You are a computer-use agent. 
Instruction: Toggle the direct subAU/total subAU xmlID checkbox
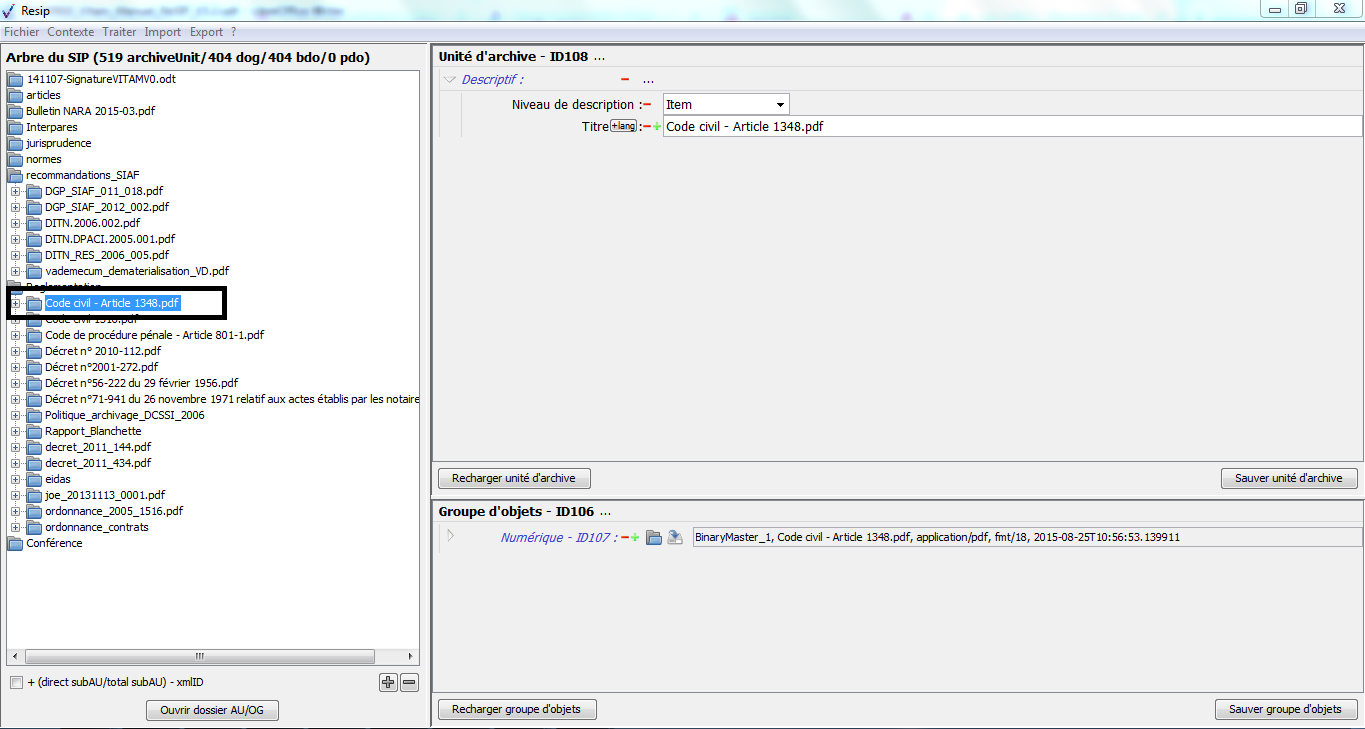coord(16,683)
